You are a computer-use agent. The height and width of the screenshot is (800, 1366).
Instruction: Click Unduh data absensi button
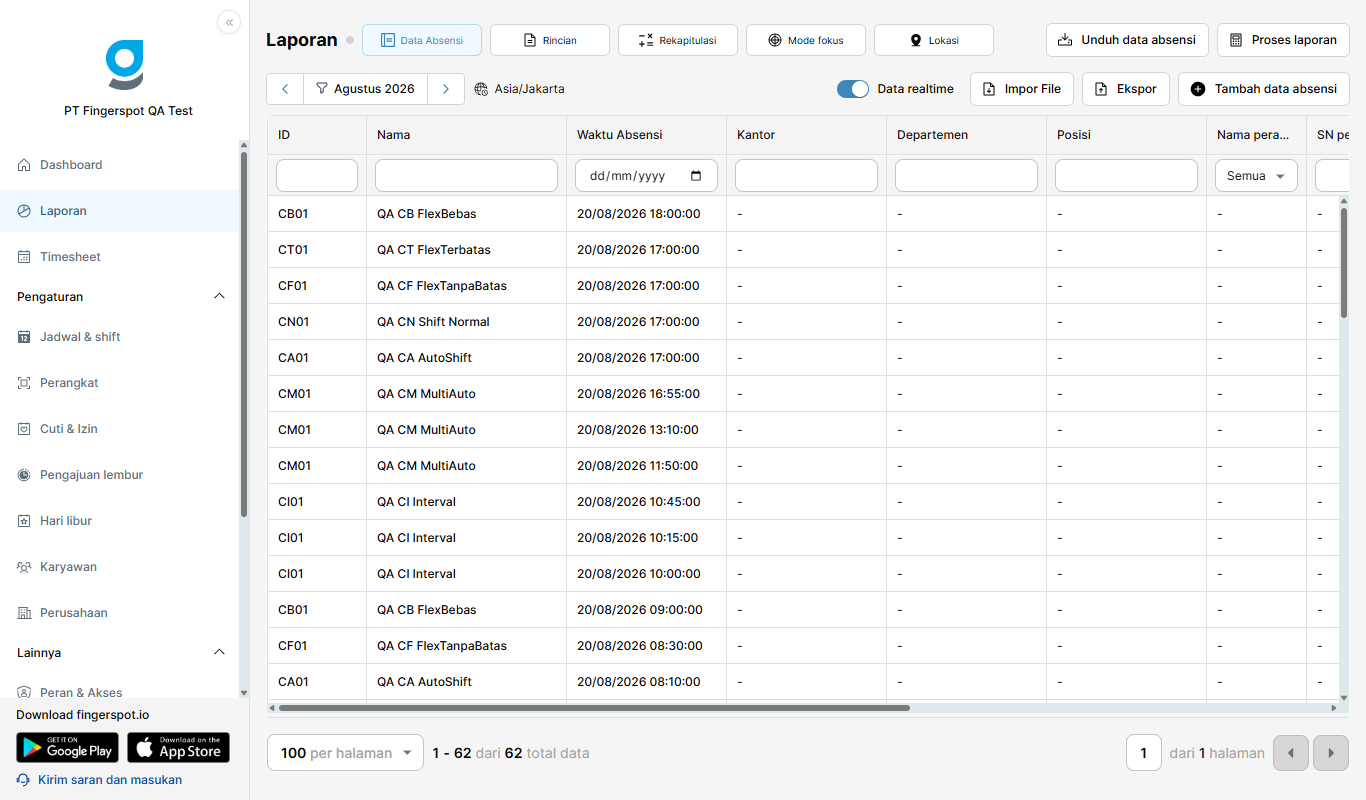click(1127, 40)
